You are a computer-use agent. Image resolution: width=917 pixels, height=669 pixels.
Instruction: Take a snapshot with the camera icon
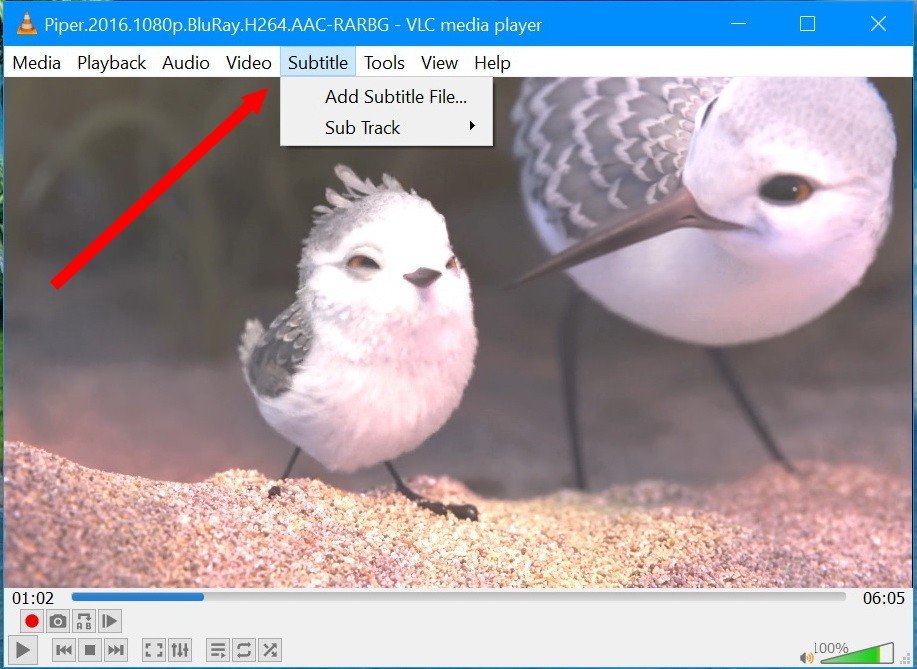click(x=57, y=621)
